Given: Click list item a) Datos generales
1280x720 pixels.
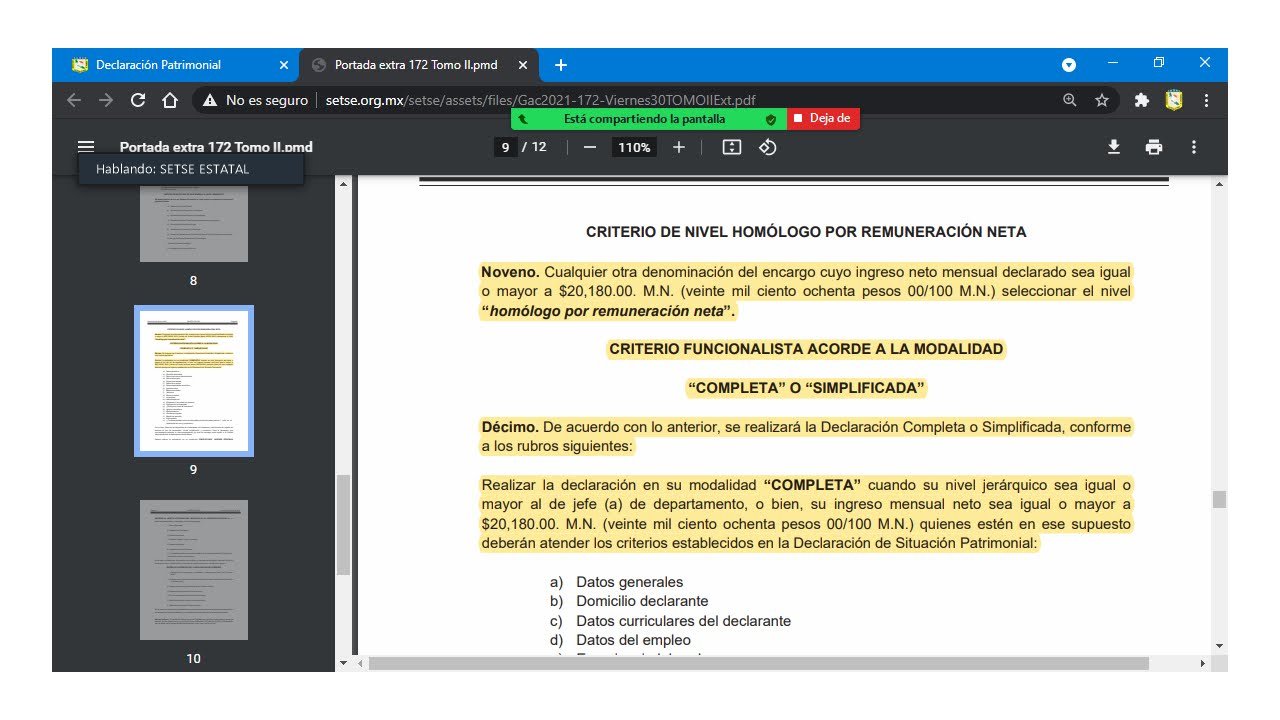Looking at the screenshot, I should 617,582.
